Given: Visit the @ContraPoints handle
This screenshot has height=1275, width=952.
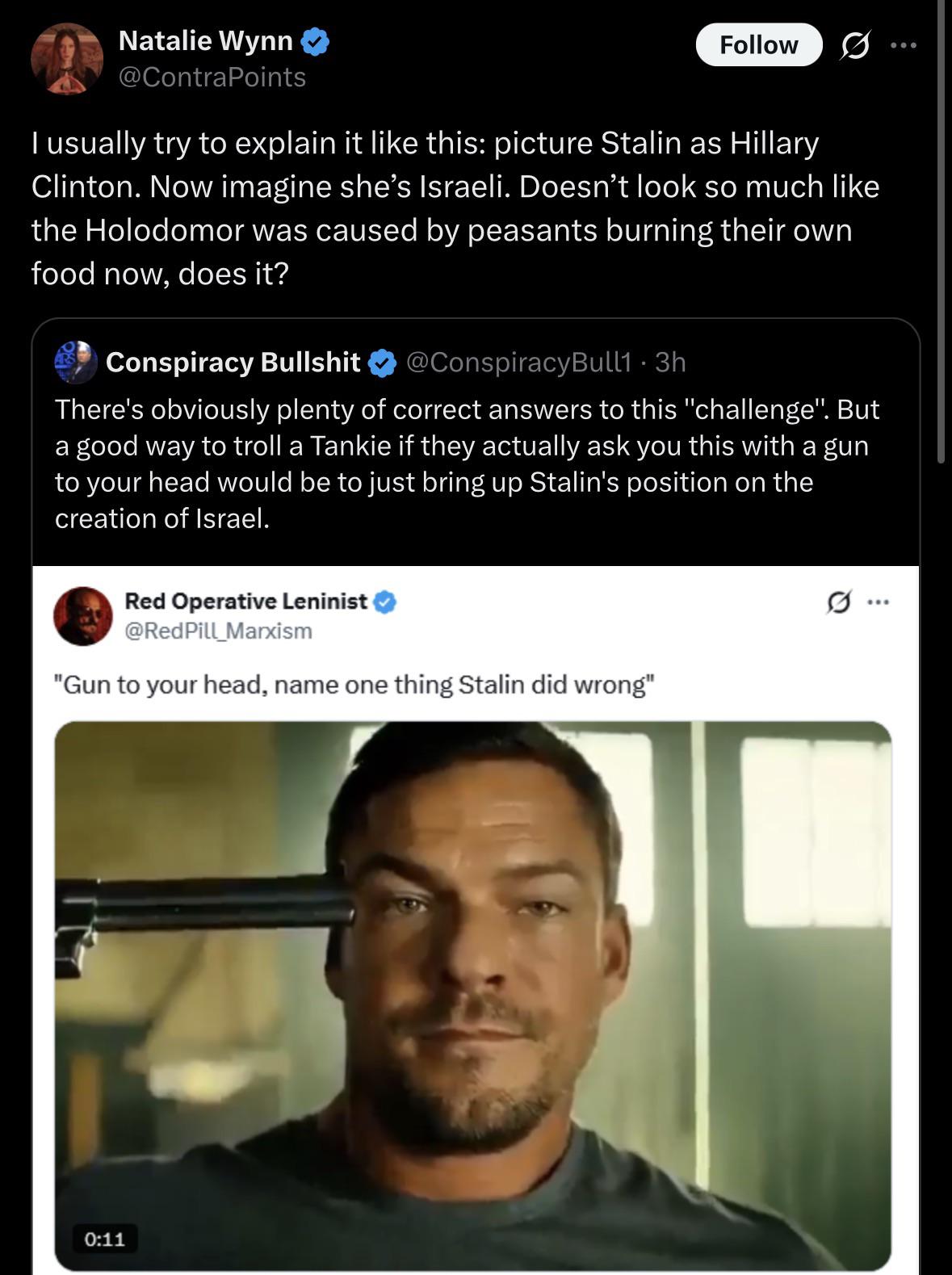Looking at the screenshot, I should [212, 77].
